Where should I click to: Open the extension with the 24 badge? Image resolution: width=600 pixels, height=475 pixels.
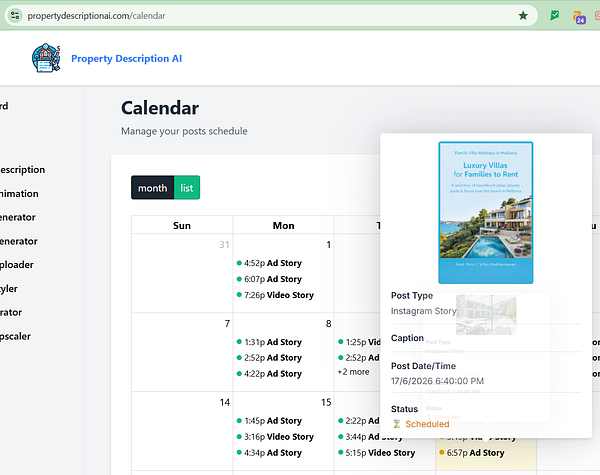tap(579, 17)
